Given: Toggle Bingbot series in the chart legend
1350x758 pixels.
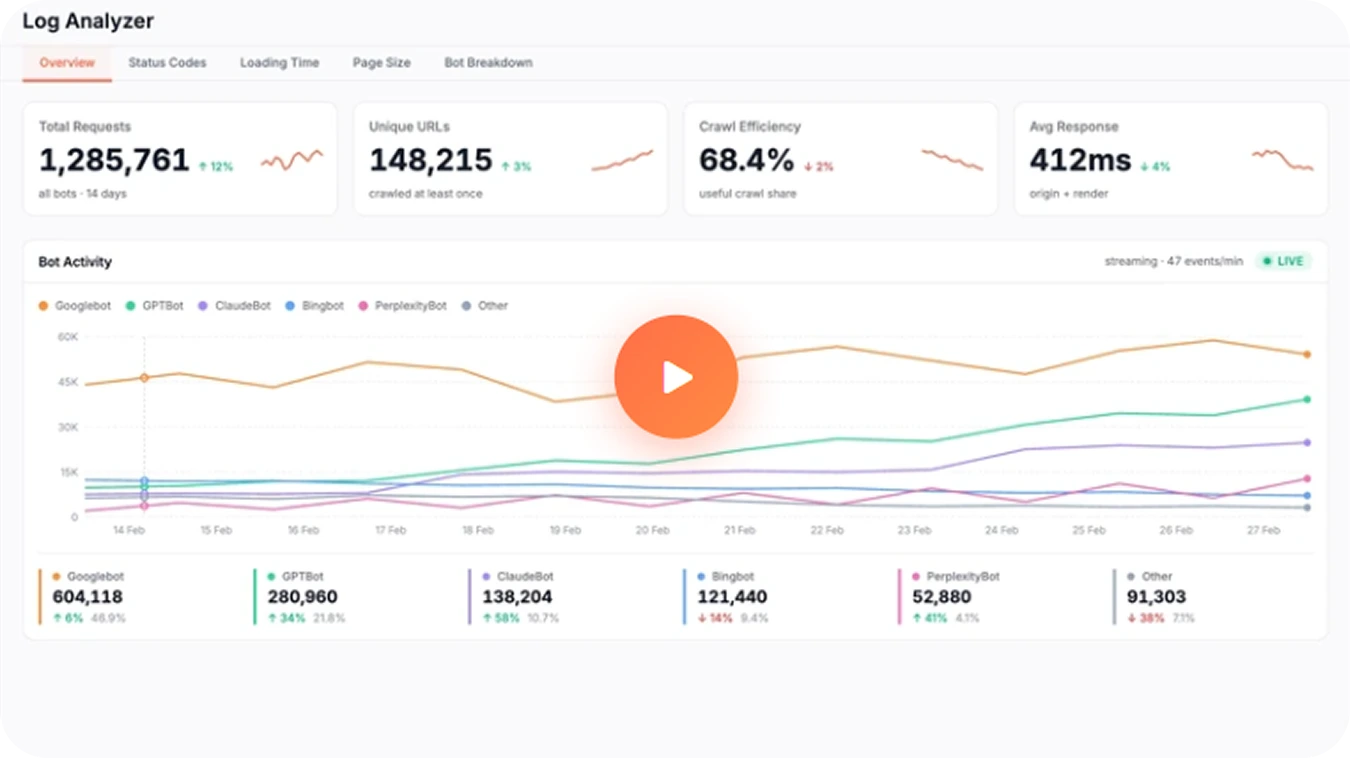Looking at the screenshot, I should (315, 305).
